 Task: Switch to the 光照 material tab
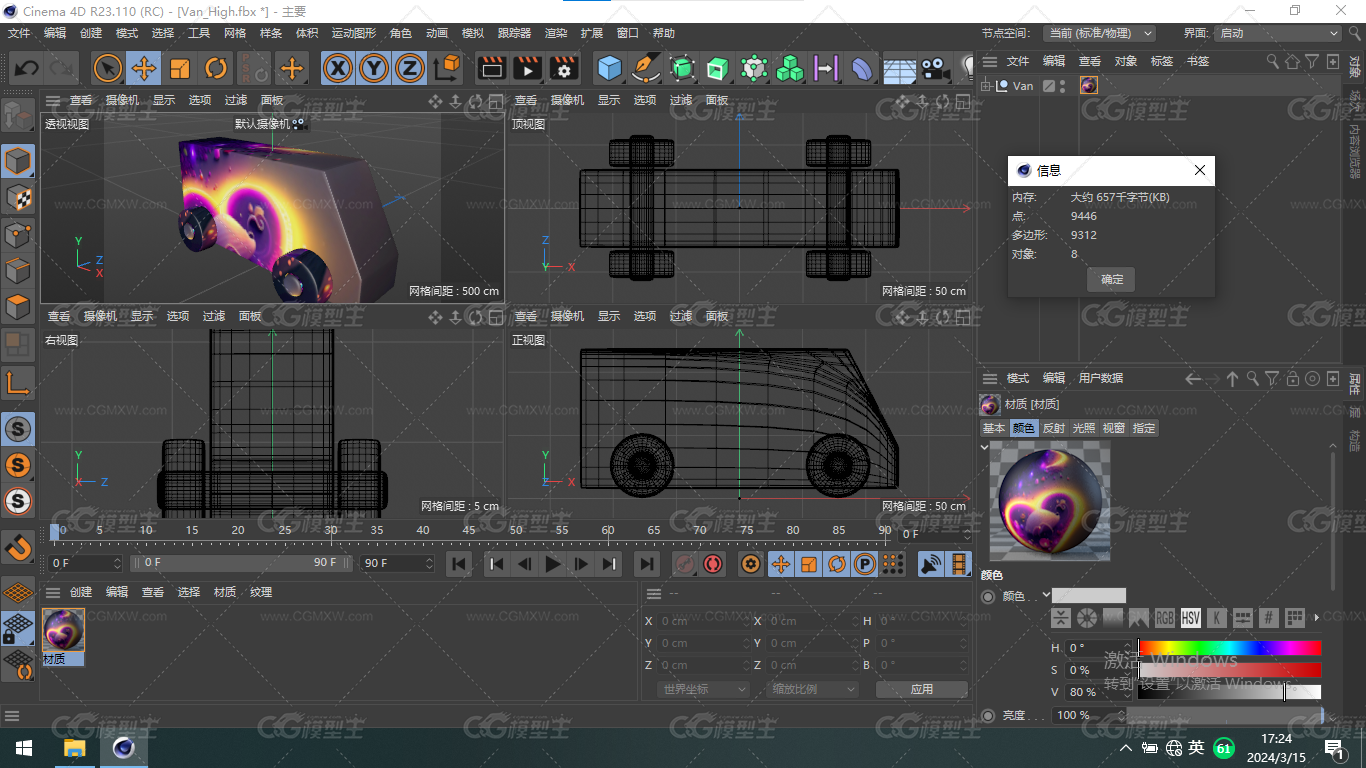pyautogui.click(x=1084, y=428)
